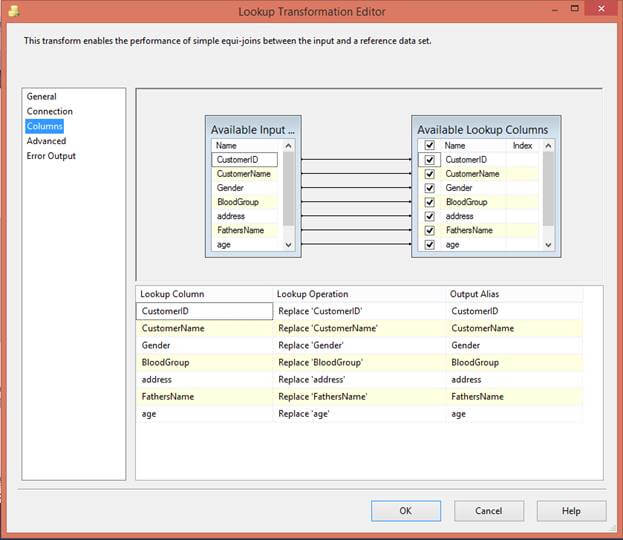Click the CustomerName Lookup Column cell
Screen dimensions: 623x540
[205, 328]
